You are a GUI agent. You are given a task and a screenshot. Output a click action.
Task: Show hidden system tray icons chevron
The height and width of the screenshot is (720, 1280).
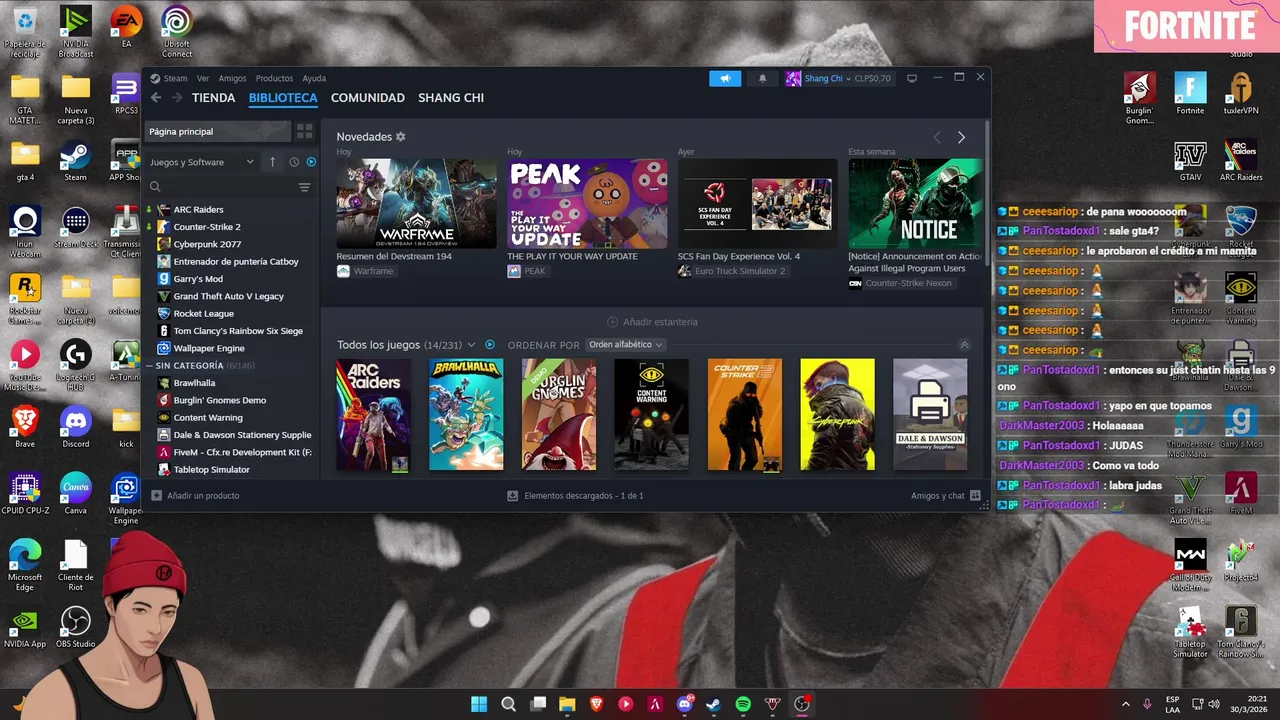(x=1125, y=704)
